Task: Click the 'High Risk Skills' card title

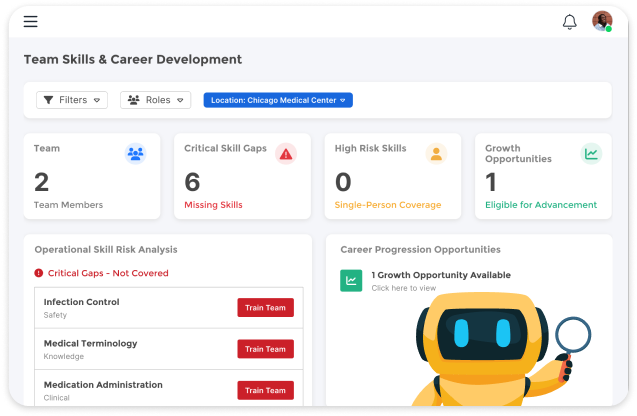Action: pyautogui.click(x=370, y=148)
